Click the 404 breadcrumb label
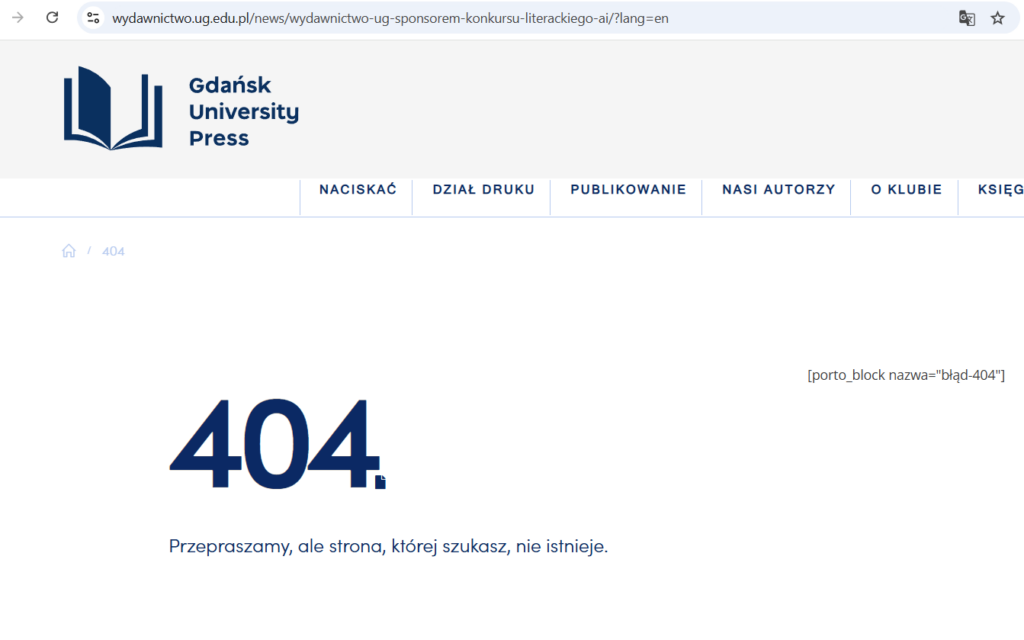1024x640 pixels. click(x=113, y=251)
